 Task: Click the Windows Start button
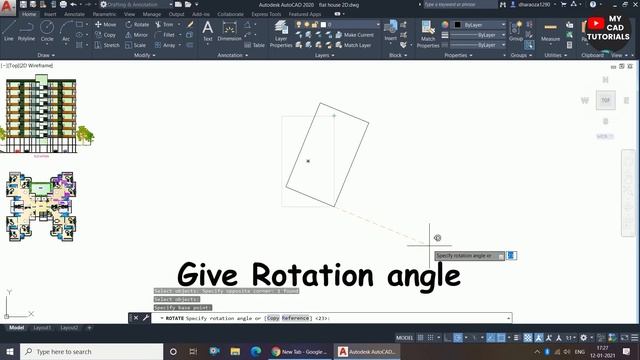(10, 351)
